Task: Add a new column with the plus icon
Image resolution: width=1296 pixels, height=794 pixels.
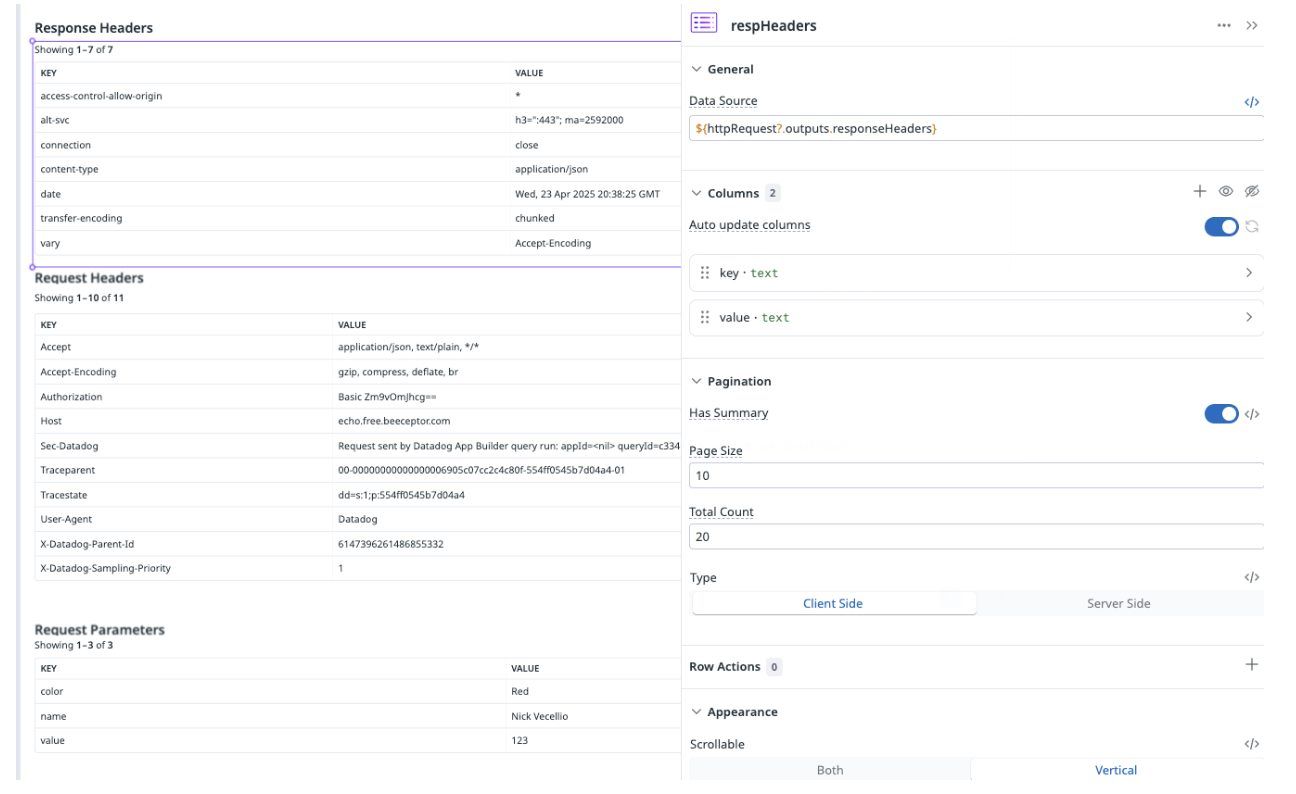Action: [1200, 191]
